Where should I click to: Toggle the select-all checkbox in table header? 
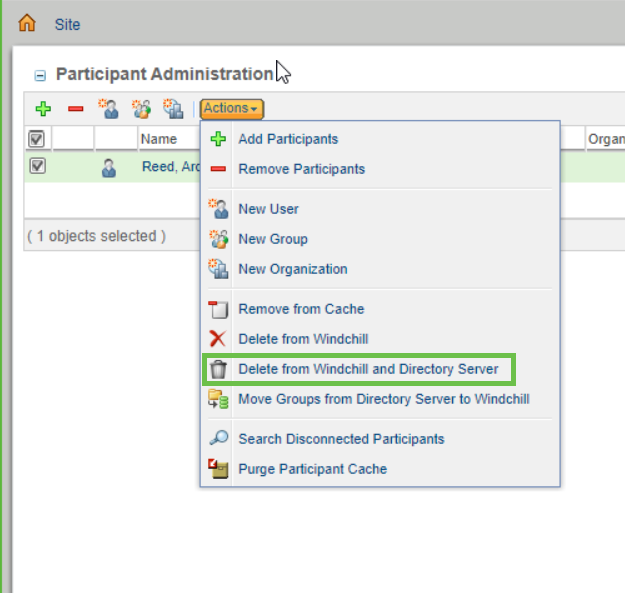tap(37, 139)
